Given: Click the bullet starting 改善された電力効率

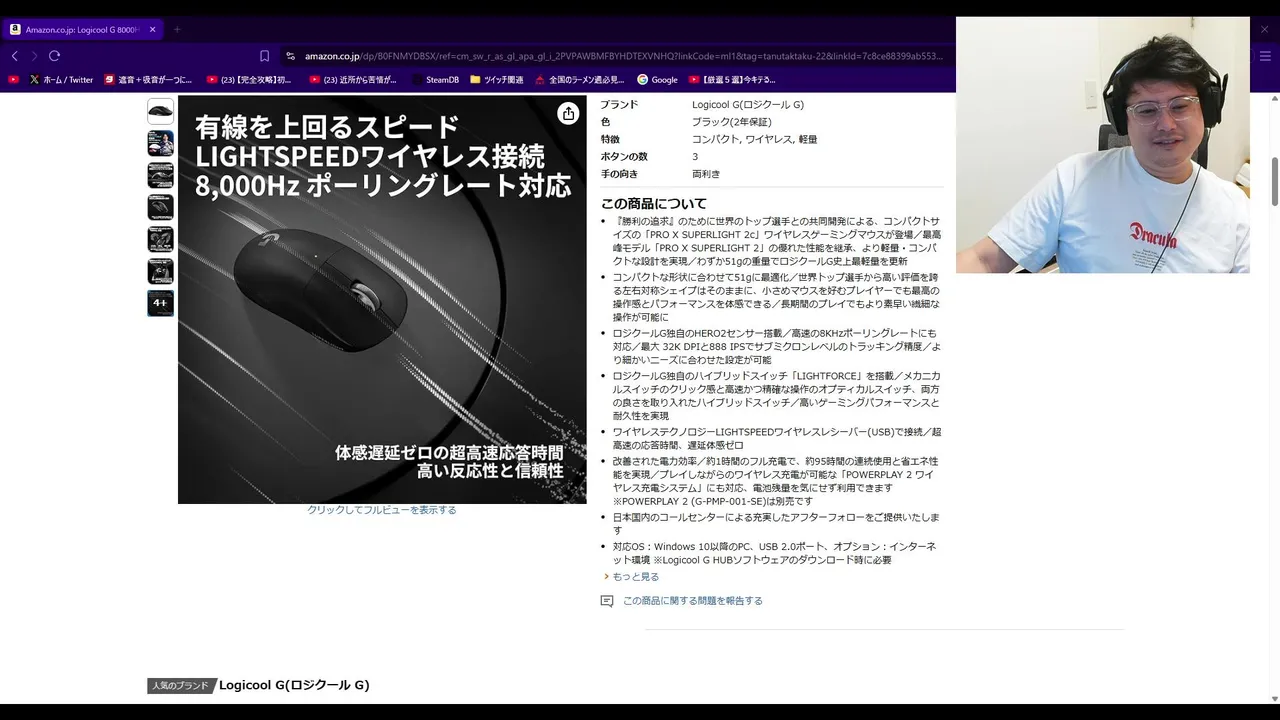Looking at the screenshot, I should click(x=776, y=481).
